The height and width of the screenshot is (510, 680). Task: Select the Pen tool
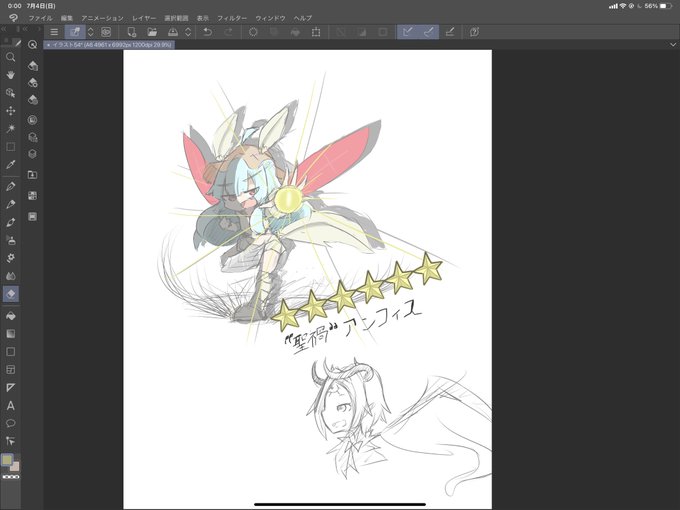click(x=11, y=186)
